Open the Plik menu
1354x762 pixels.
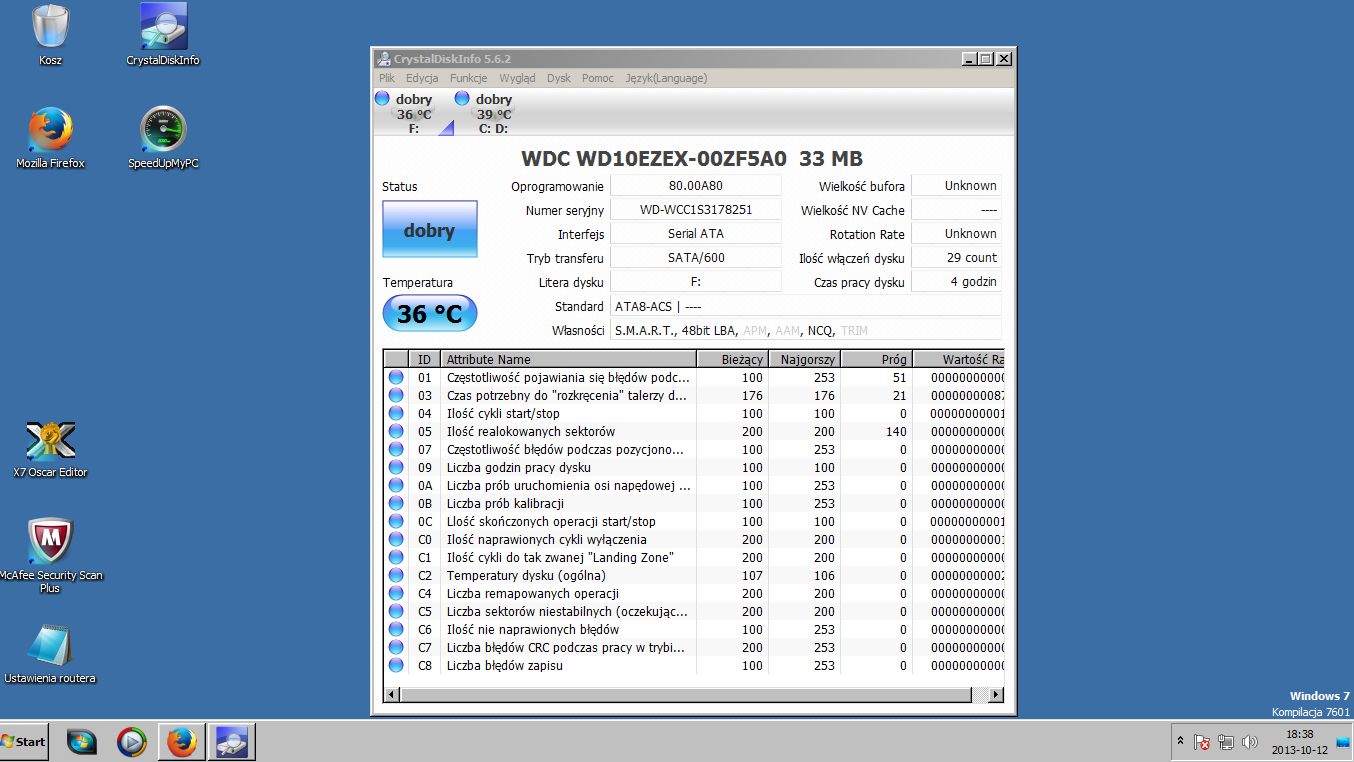(x=387, y=78)
